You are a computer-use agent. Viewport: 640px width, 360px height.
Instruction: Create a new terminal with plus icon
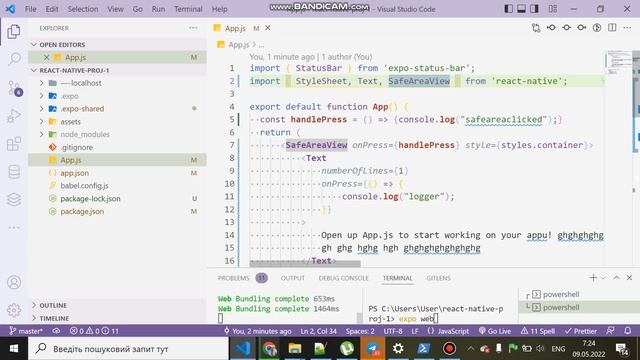pos(593,278)
